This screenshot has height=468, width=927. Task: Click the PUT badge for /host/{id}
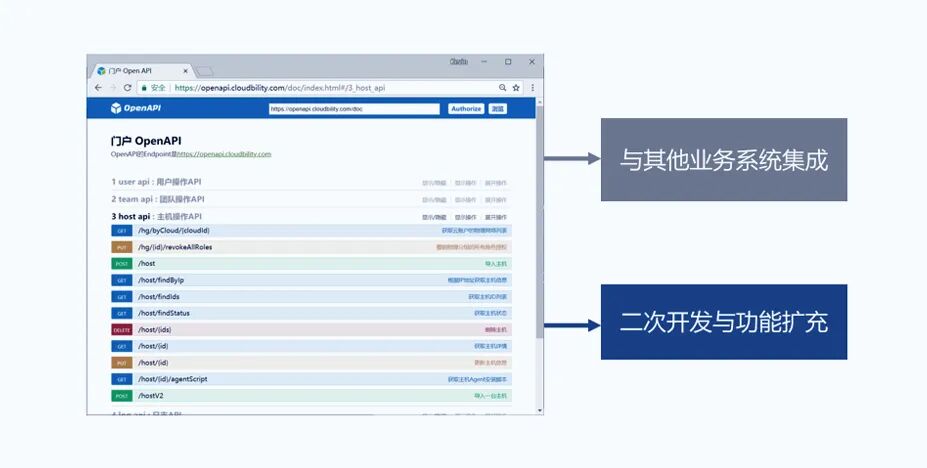[121, 363]
